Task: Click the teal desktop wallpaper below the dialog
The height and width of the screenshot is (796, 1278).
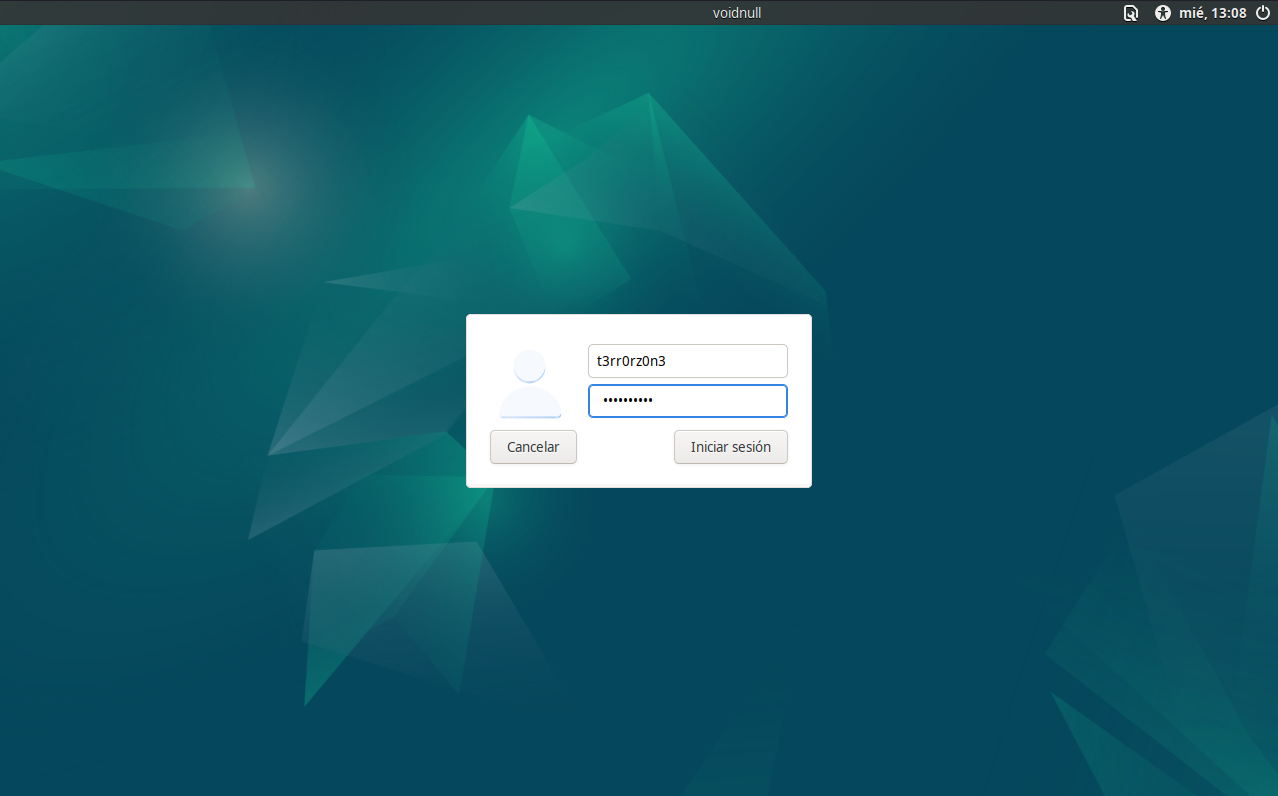Action: tap(640, 620)
